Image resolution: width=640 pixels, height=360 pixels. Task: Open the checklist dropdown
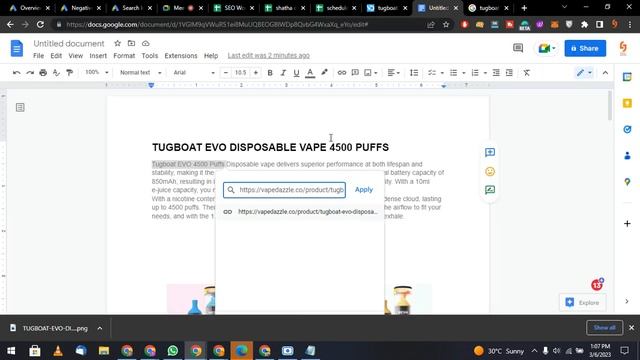click(x=436, y=73)
